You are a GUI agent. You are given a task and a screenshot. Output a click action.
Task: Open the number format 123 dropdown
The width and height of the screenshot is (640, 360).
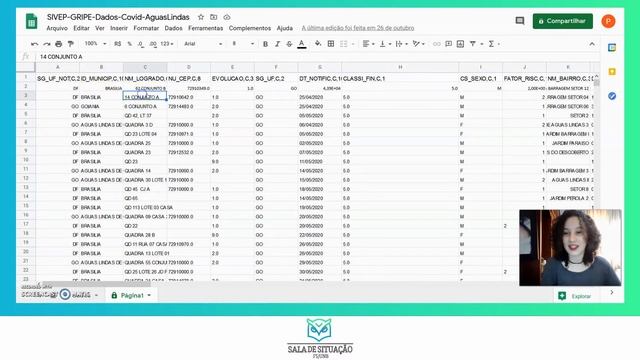pyautogui.click(x=167, y=44)
